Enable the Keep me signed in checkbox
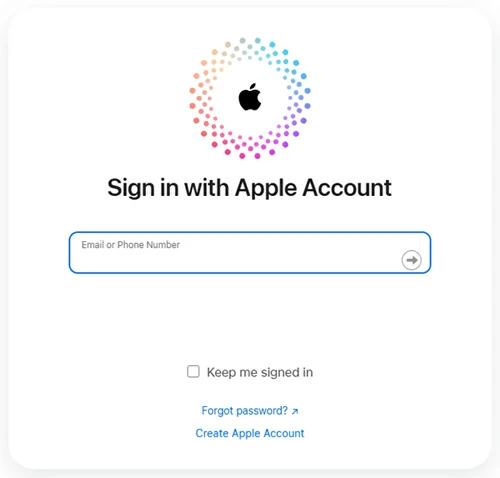This screenshot has width=500, height=478. point(193,371)
